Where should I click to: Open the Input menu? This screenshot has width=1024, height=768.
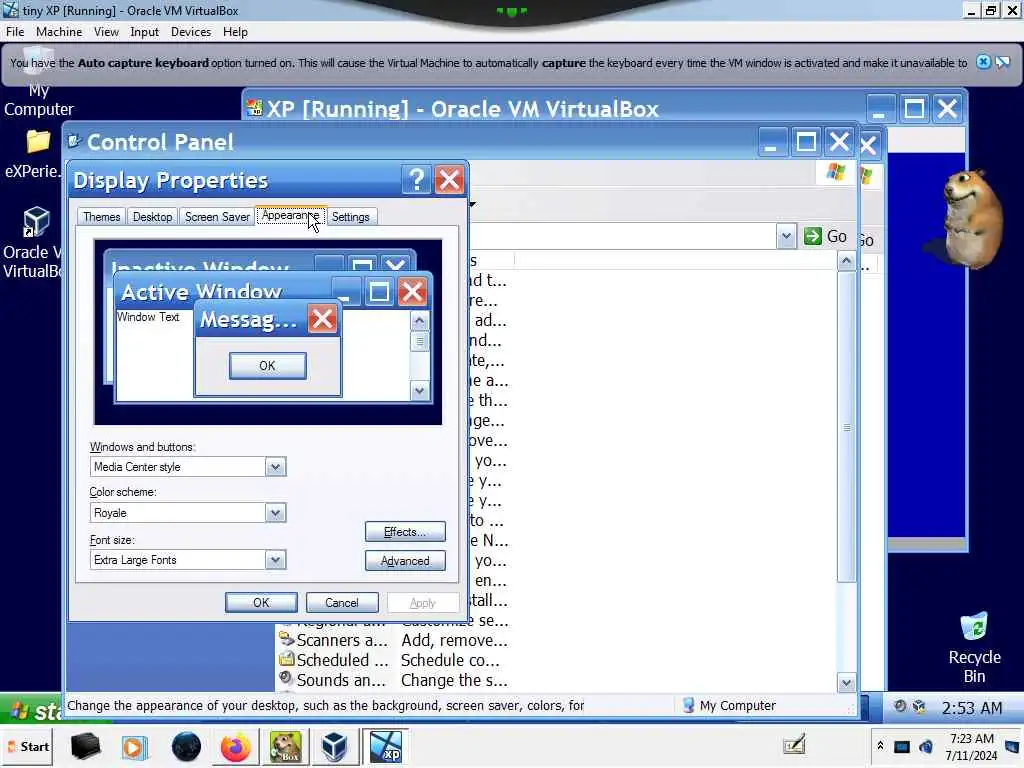144,31
